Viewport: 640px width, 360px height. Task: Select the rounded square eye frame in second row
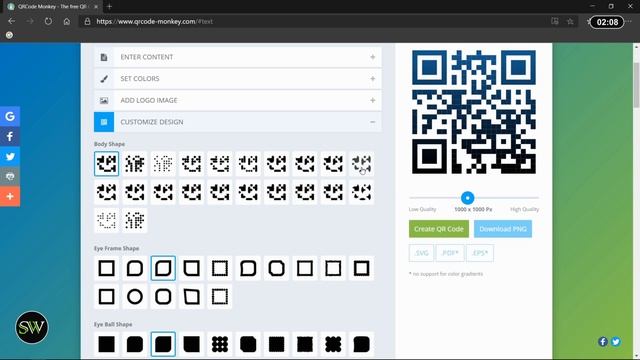[163, 297]
